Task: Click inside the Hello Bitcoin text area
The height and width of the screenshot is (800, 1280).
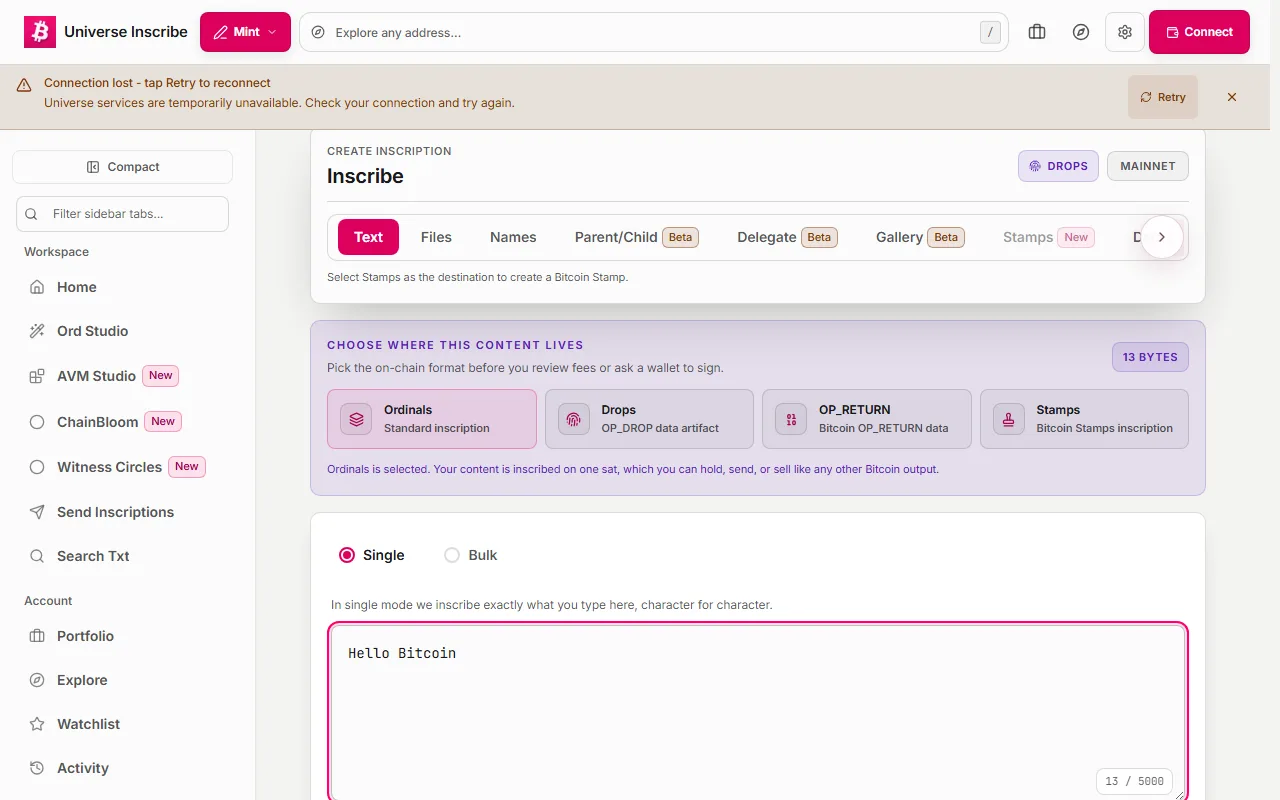Action: (x=758, y=712)
